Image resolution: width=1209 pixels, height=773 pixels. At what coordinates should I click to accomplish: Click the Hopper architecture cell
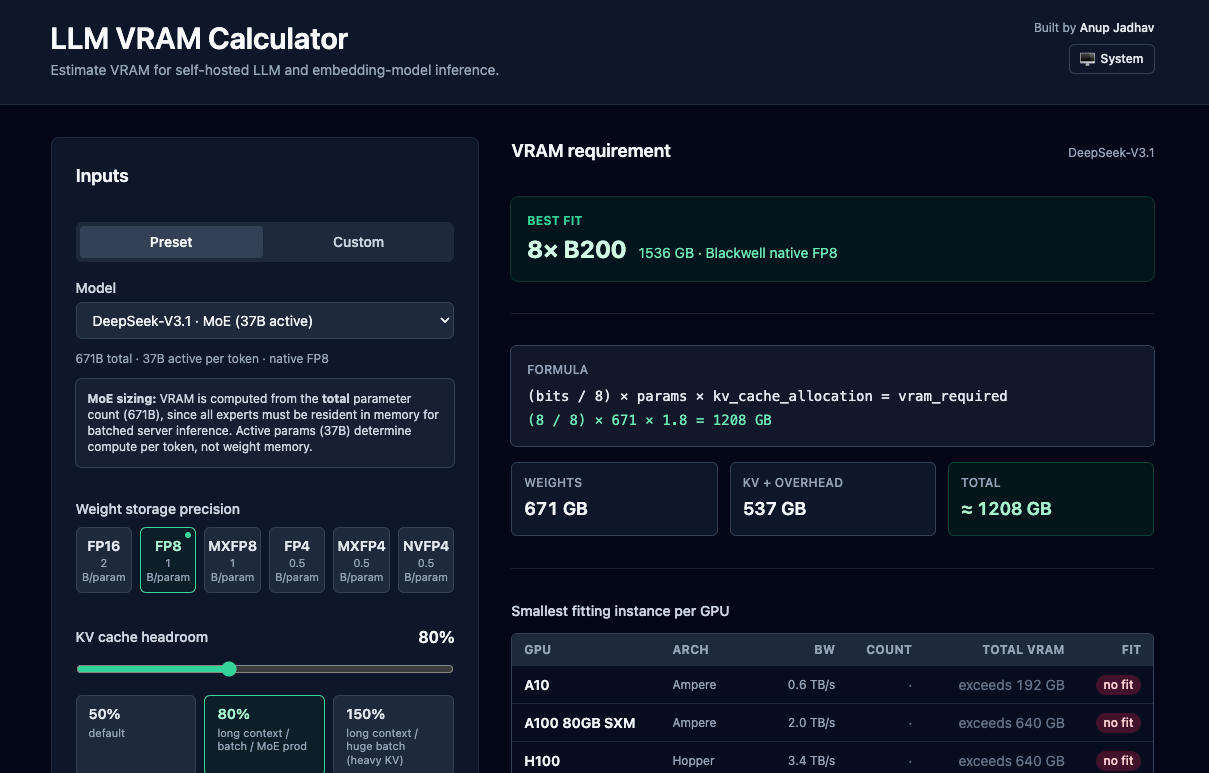pos(694,761)
